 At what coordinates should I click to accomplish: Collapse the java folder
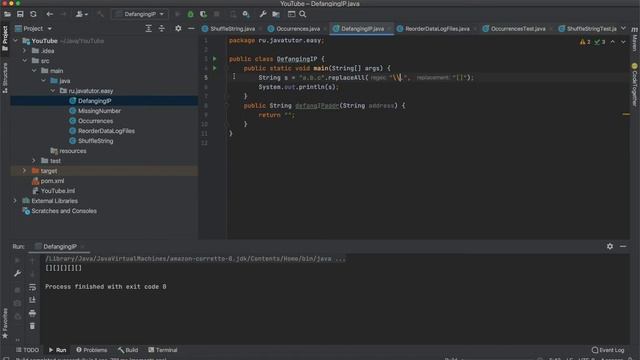click(x=44, y=81)
